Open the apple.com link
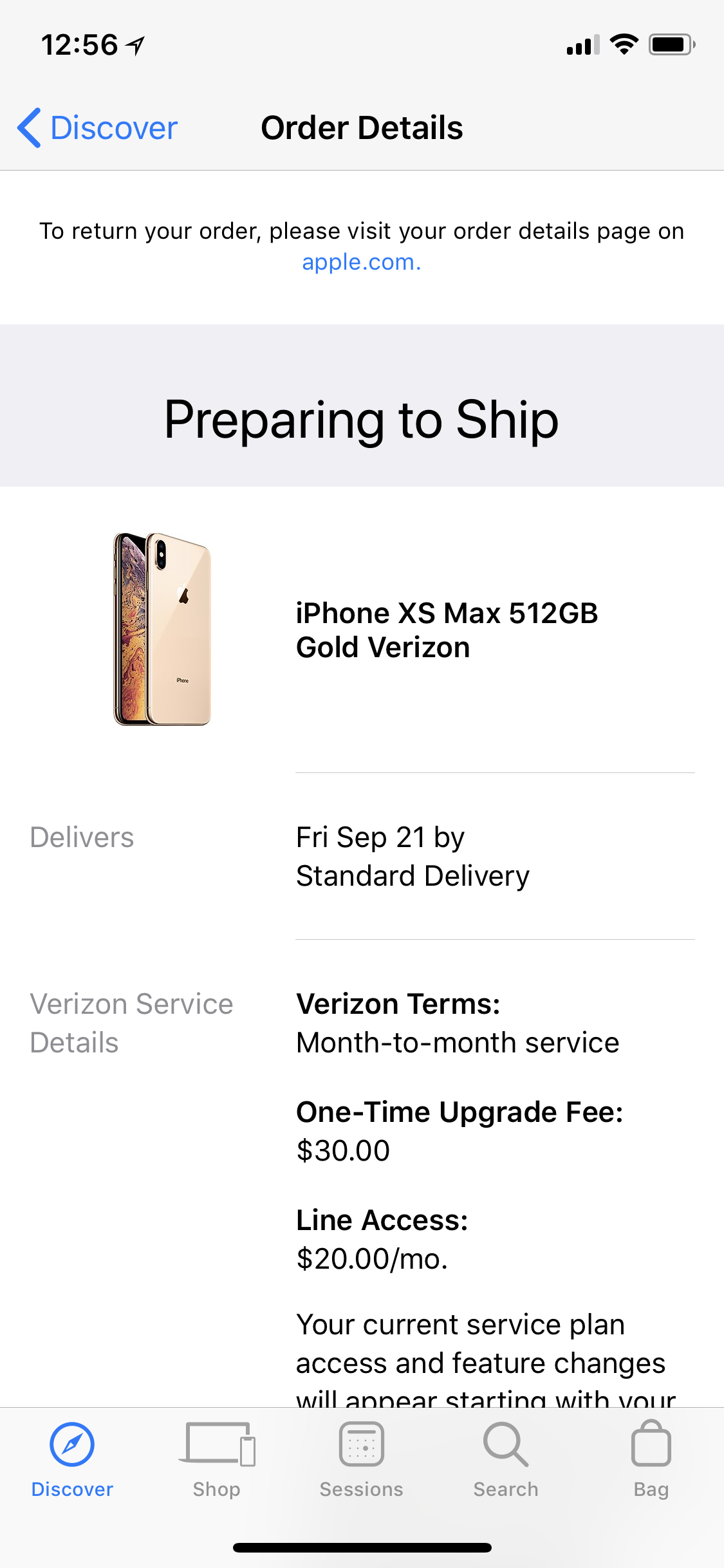The width and height of the screenshot is (724, 1568). 362,262
